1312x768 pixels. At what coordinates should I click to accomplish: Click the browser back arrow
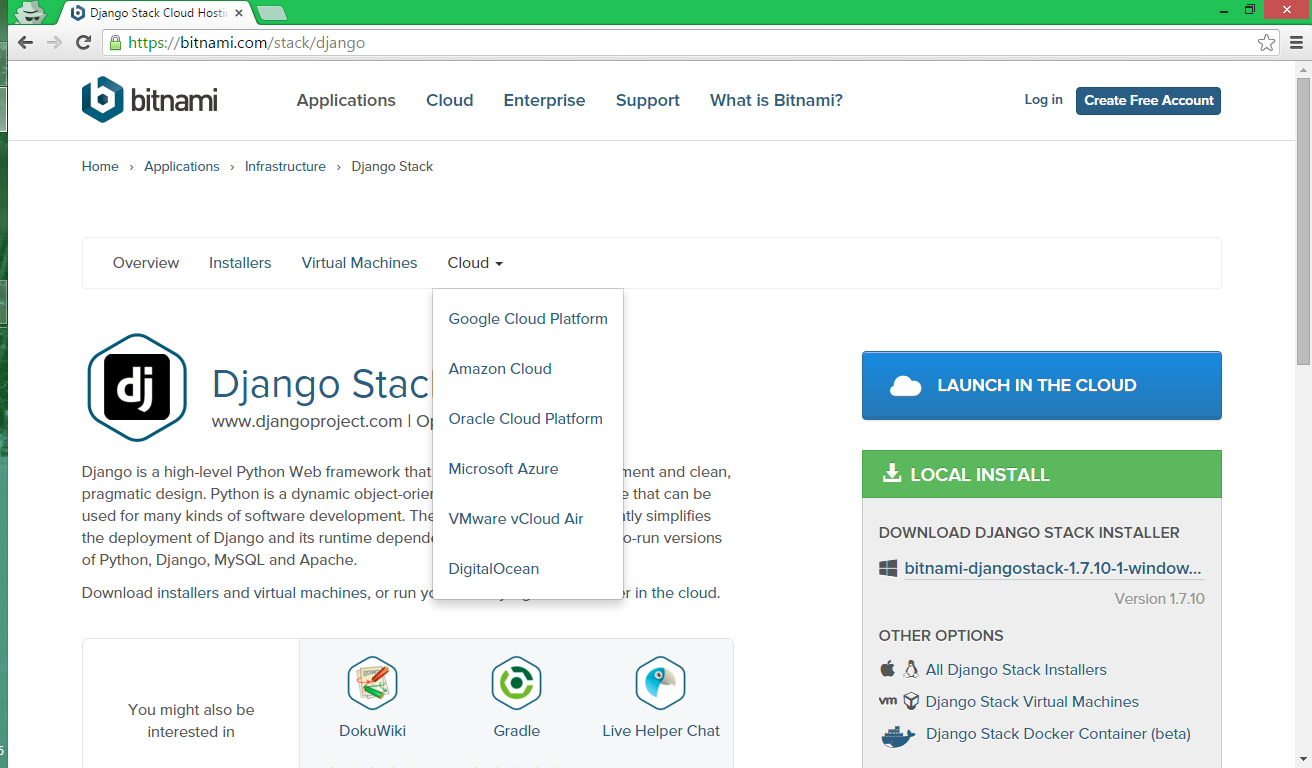click(26, 43)
